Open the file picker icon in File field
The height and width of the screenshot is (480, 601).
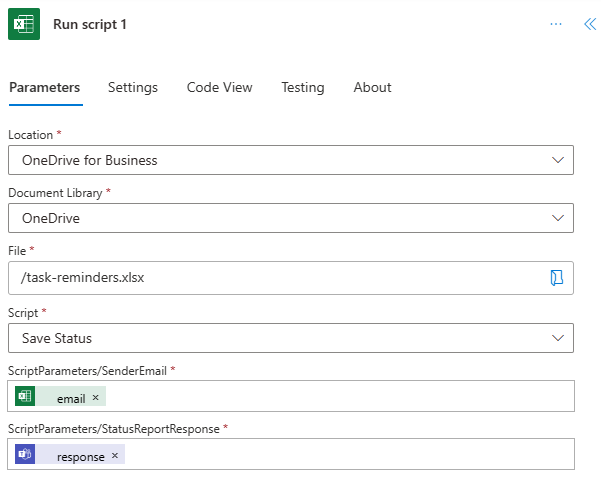(557, 278)
